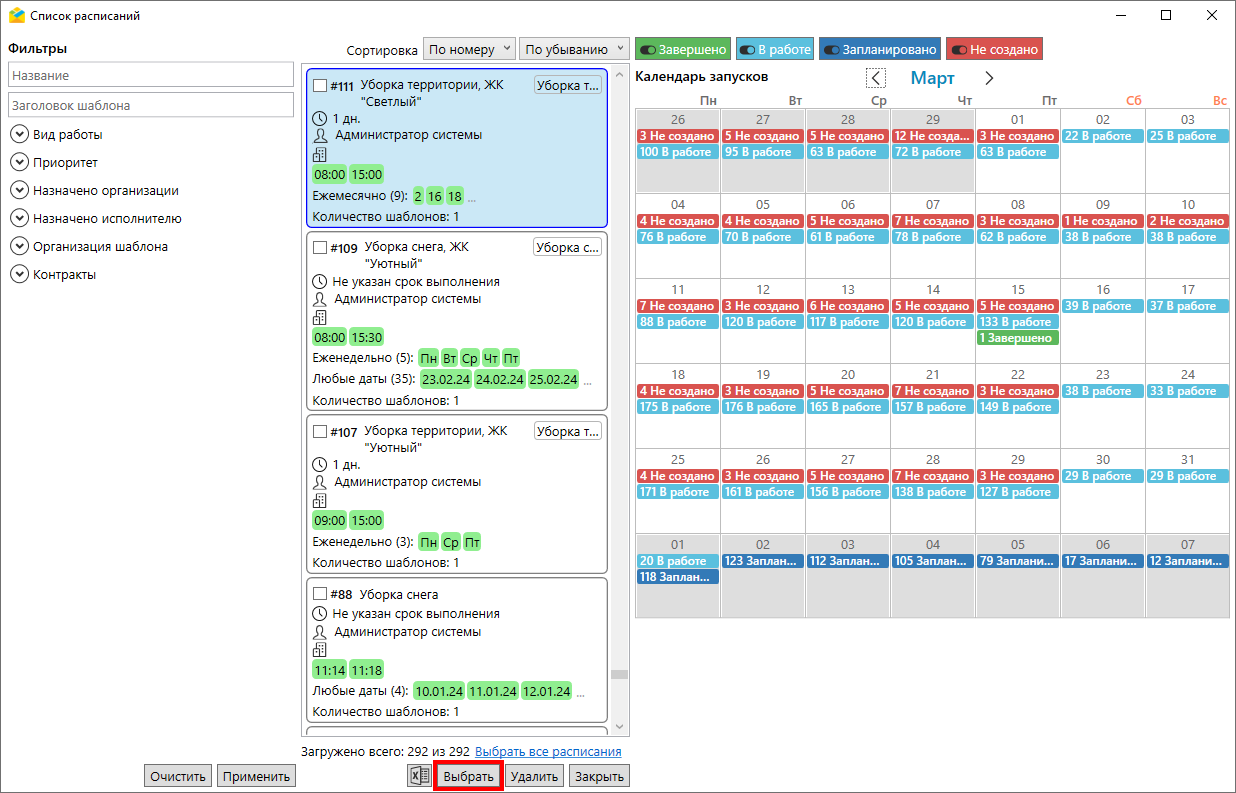Click the Выбрать все расписания link

click(548, 752)
